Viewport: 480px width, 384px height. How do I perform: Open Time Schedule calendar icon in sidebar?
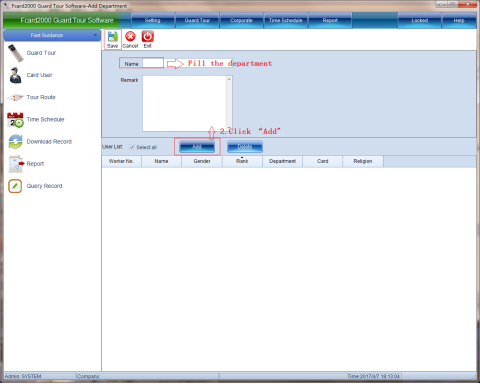(x=15, y=120)
